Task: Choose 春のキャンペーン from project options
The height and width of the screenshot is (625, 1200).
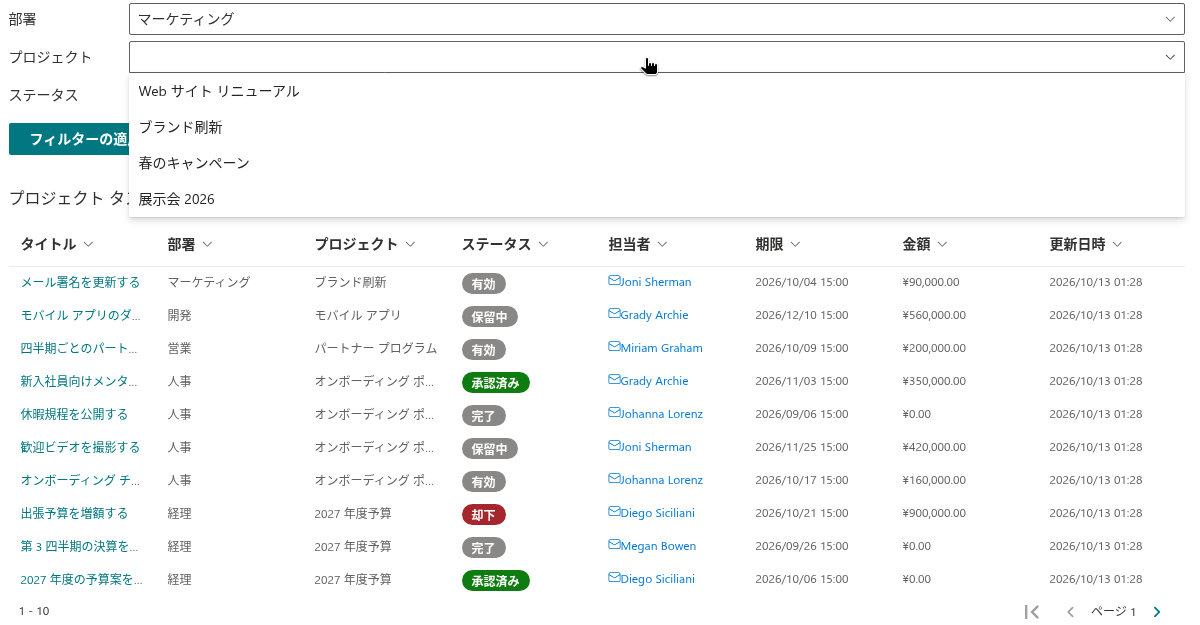Action: click(657, 163)
